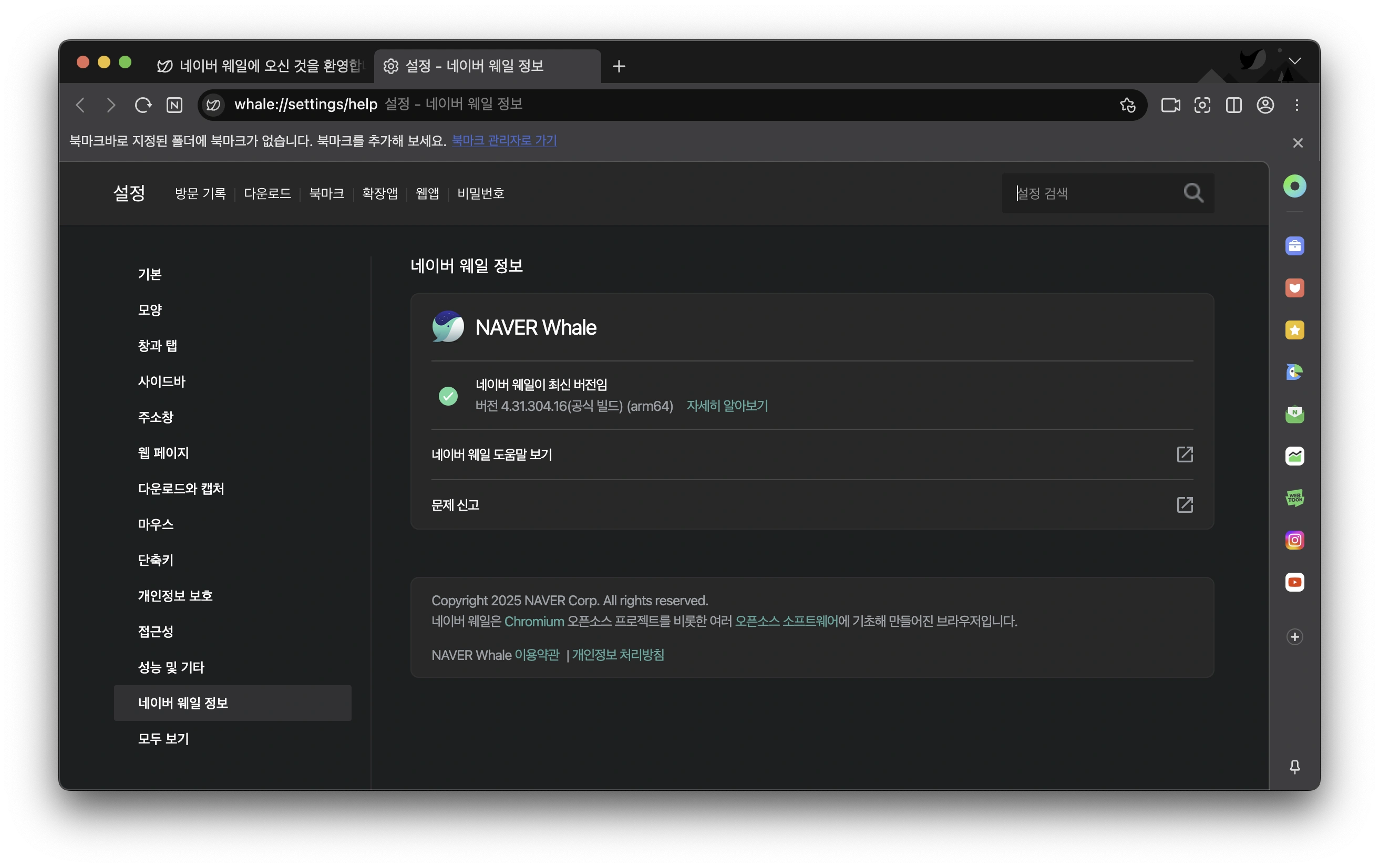
Task: Pin the sidebar with the pin icon
Action: [1294, 766]
